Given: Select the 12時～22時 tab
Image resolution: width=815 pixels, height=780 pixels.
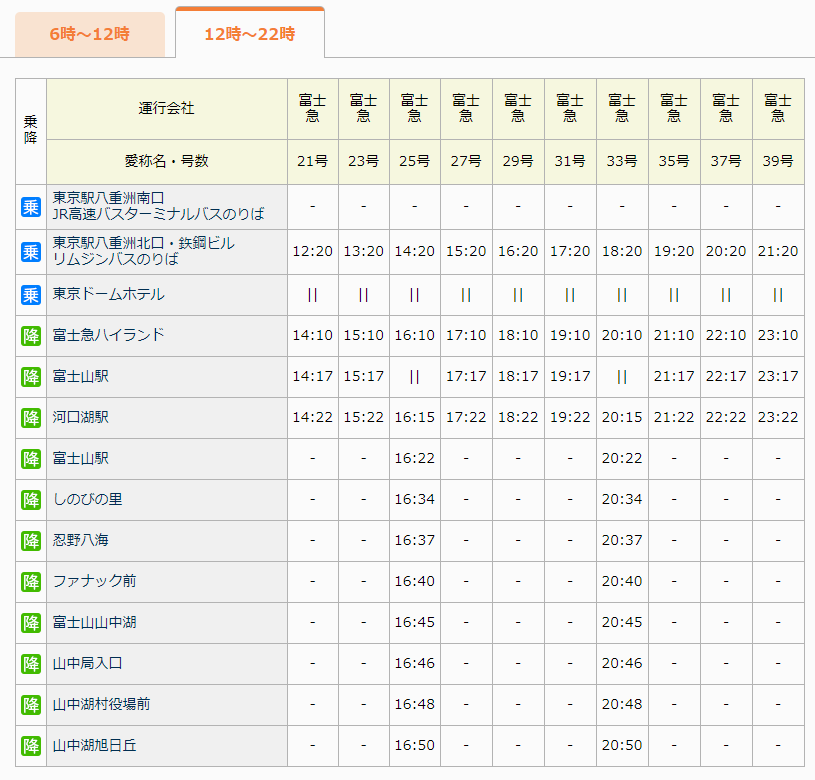Looking at the screenshot, I should 249,33.
